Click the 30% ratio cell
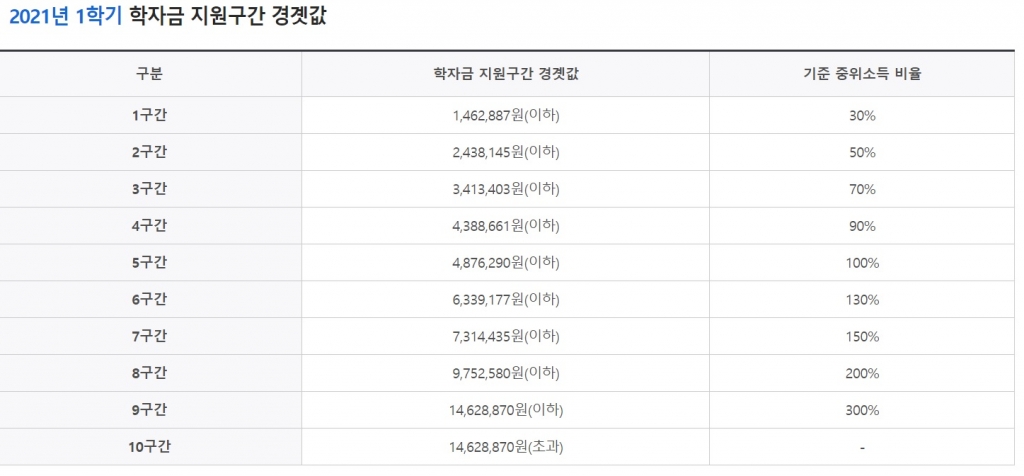Image resolution: width=1024 pixels, height=476 pixels. (x=861, y=116)
